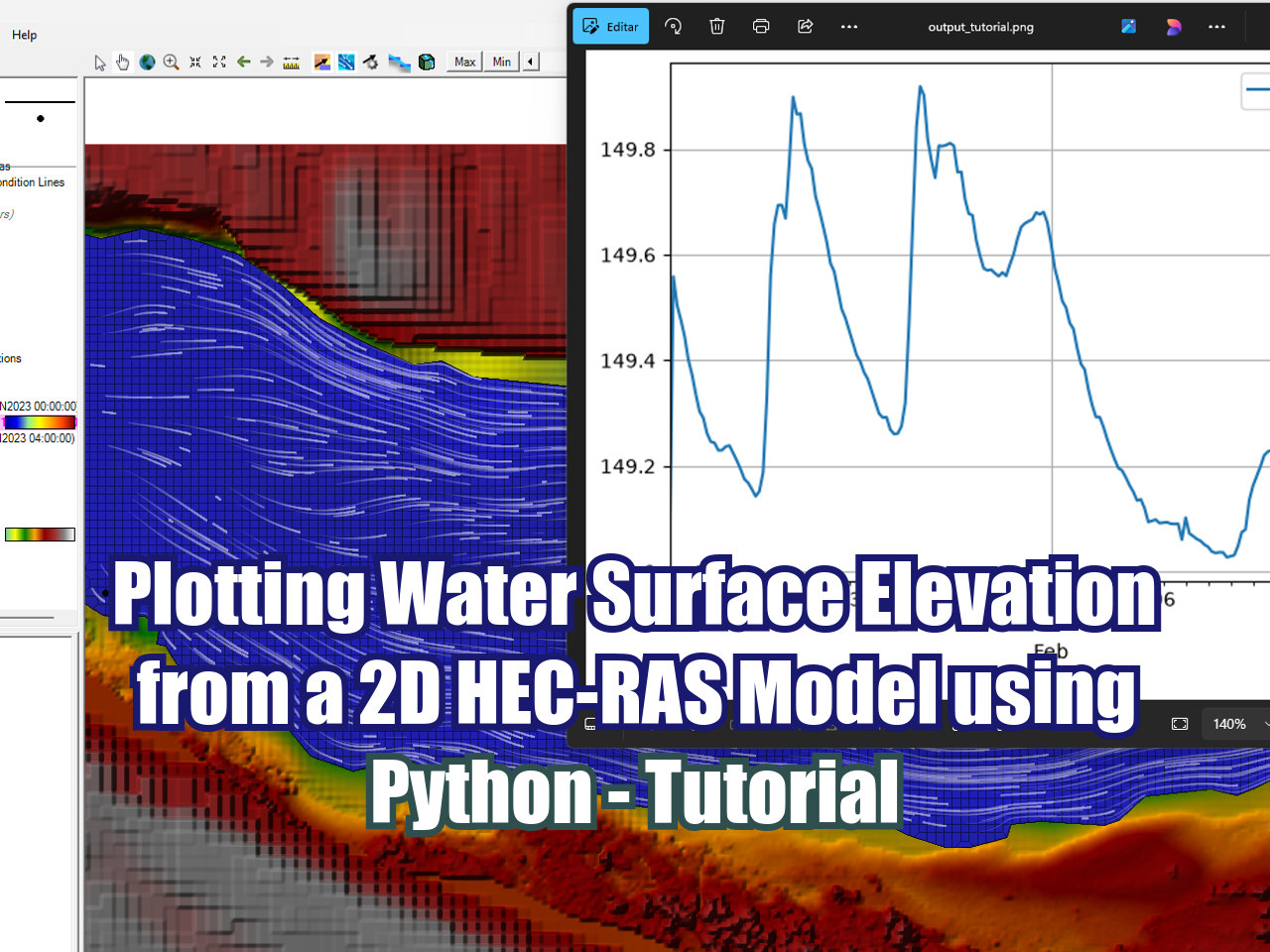Toggle the filmstrip icon at Photos bottom left
This screenshot has height=952, width=1270.
590,724
